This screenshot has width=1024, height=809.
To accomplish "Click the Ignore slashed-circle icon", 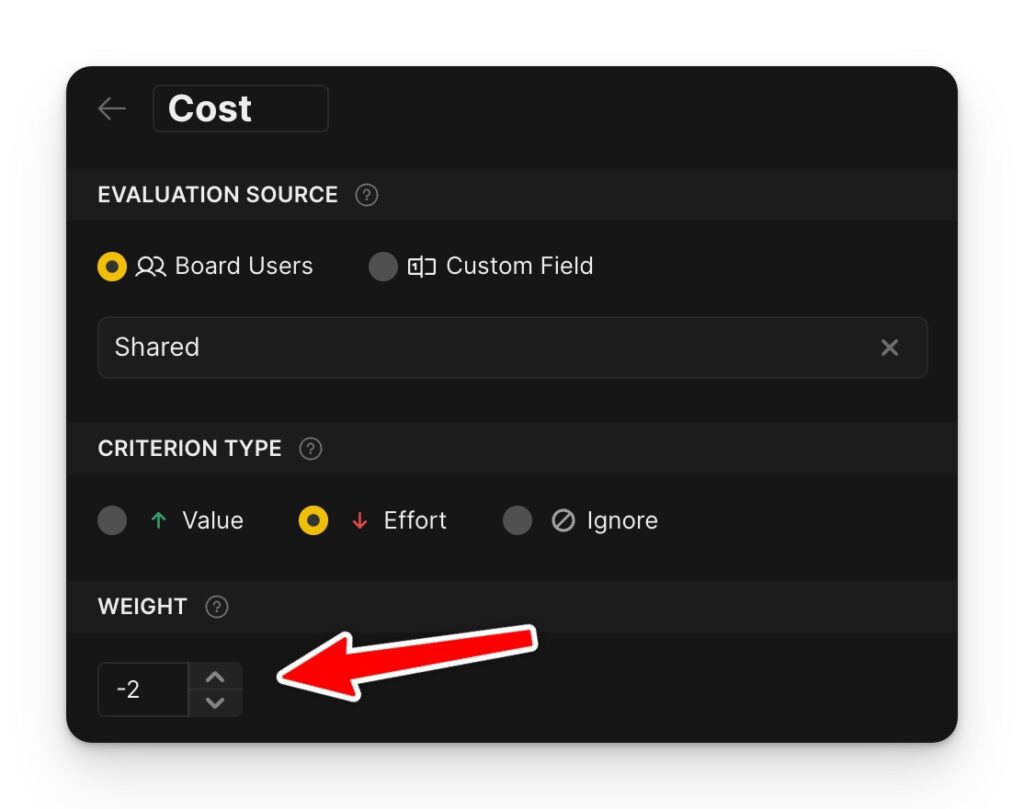I will point(563,521).
